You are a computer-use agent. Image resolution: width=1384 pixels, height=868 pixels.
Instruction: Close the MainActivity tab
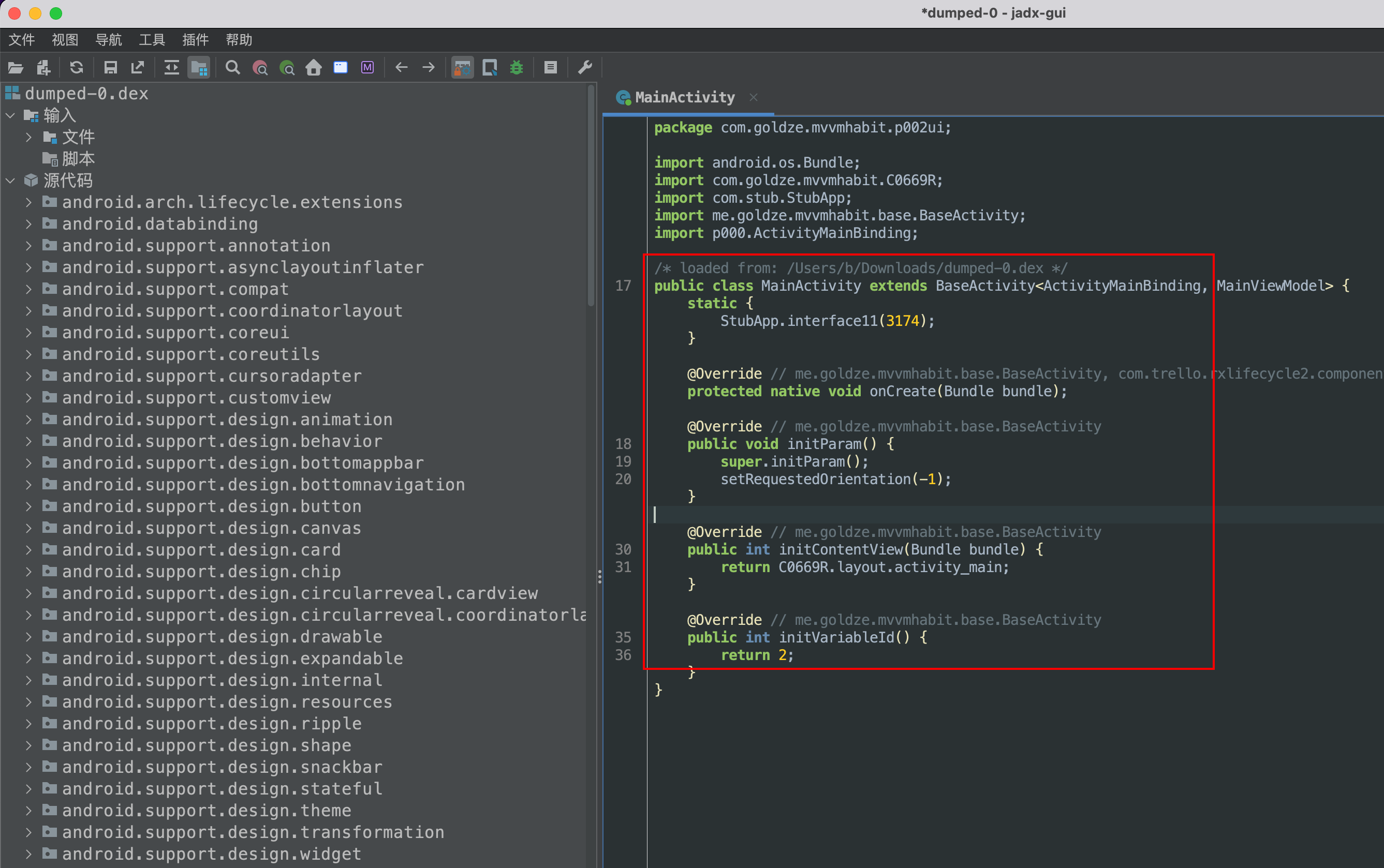pos(754,98)
